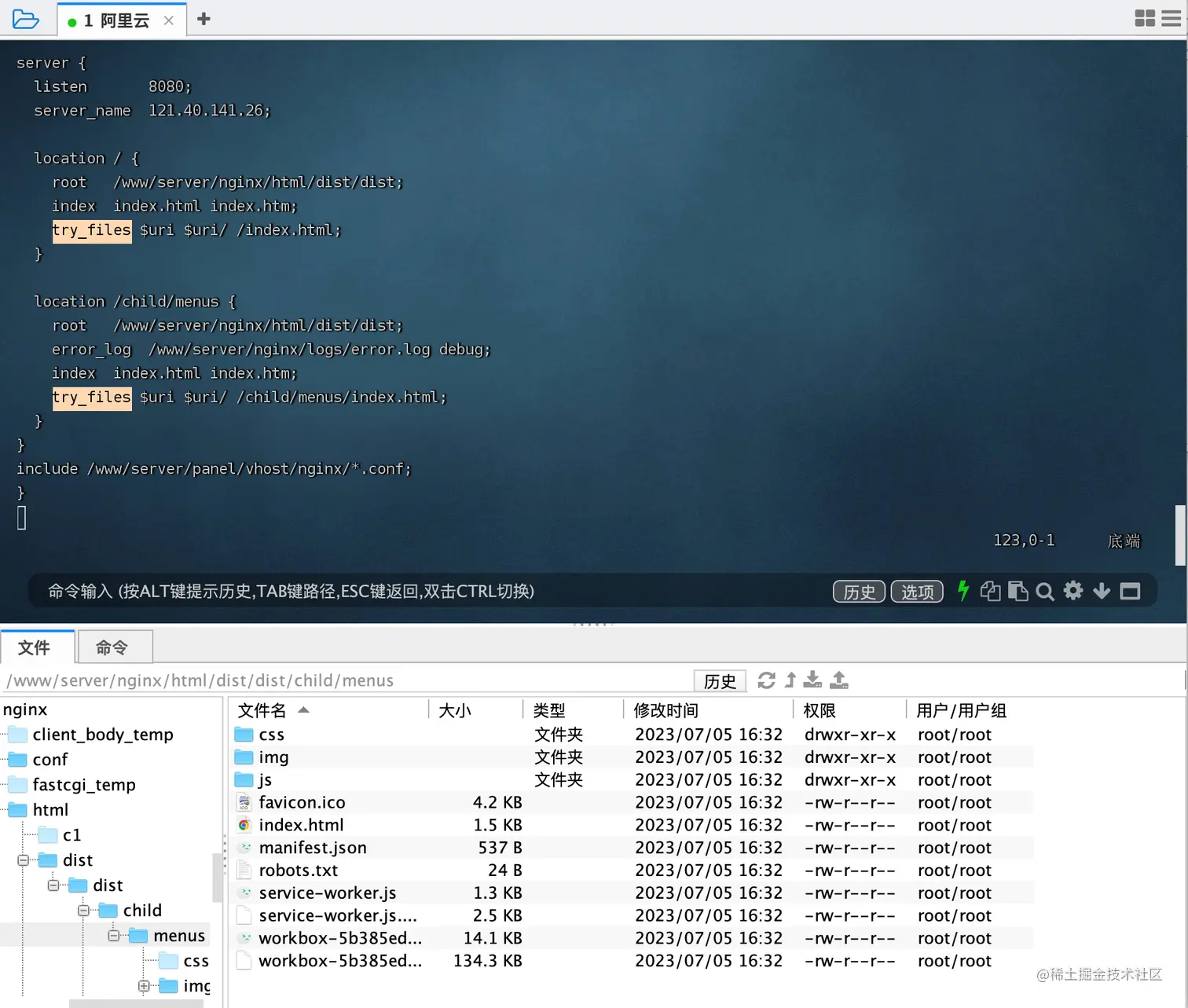Select manifest.json in file list

(632, 848)
